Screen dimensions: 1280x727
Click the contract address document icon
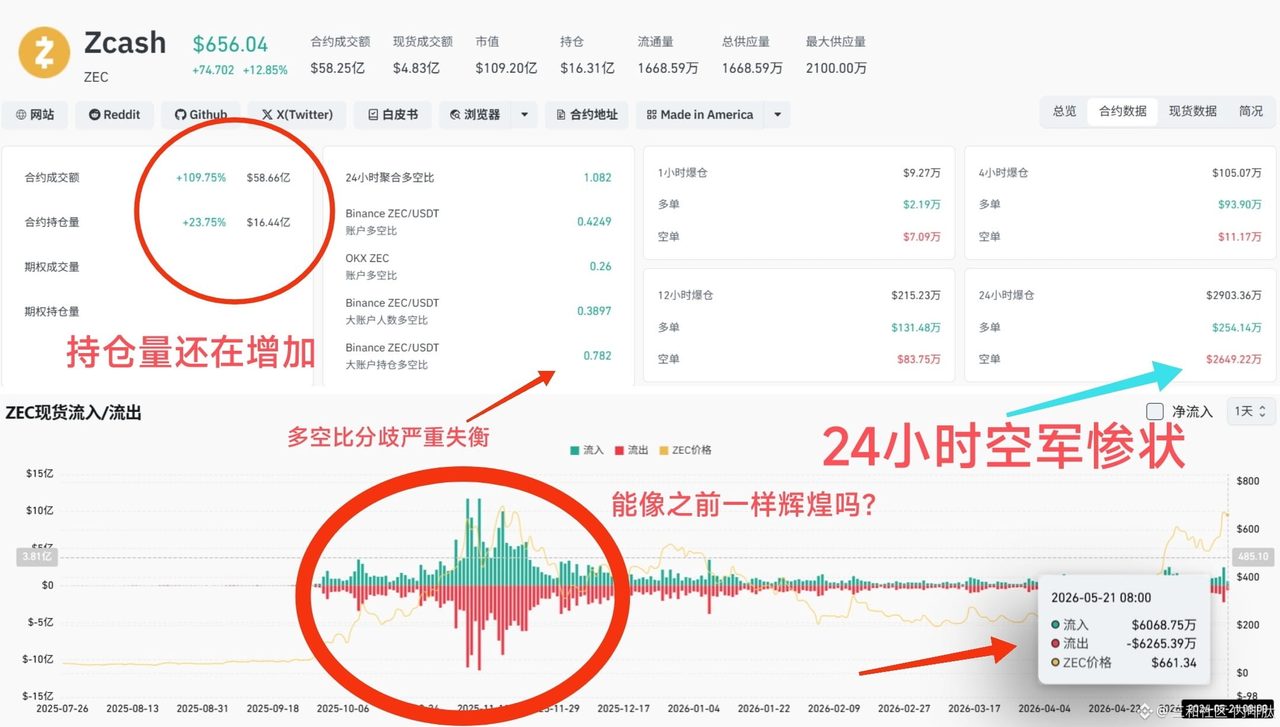(x=561, y=115)
